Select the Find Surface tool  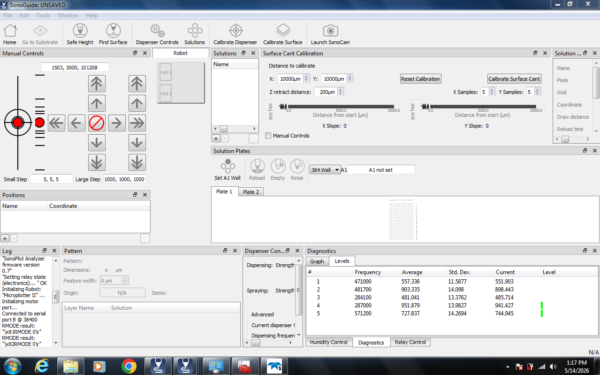(113, 34)
